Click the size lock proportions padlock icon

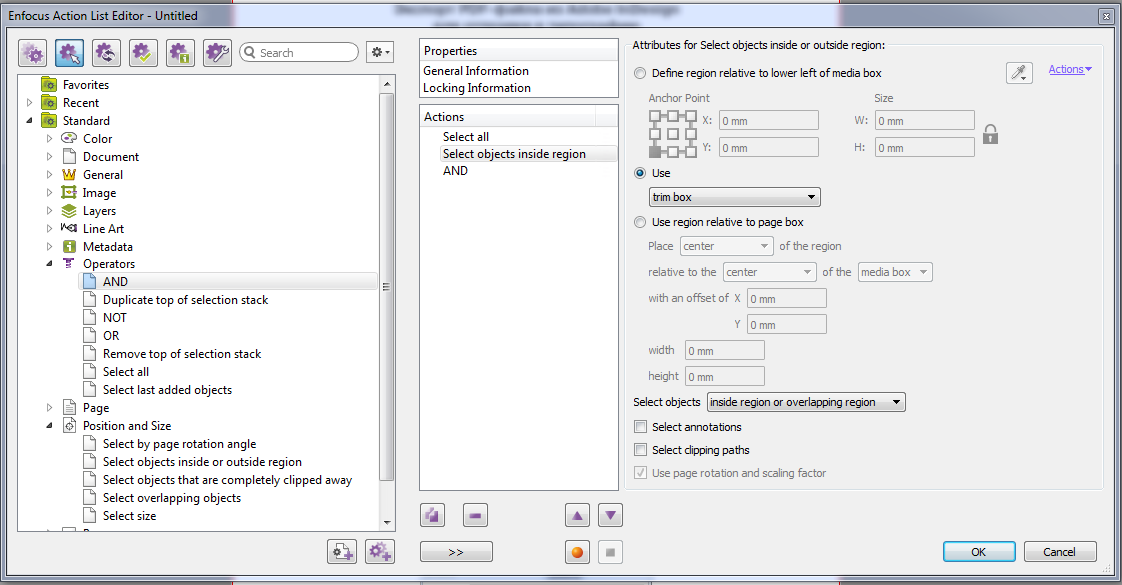tap(990, 134)
